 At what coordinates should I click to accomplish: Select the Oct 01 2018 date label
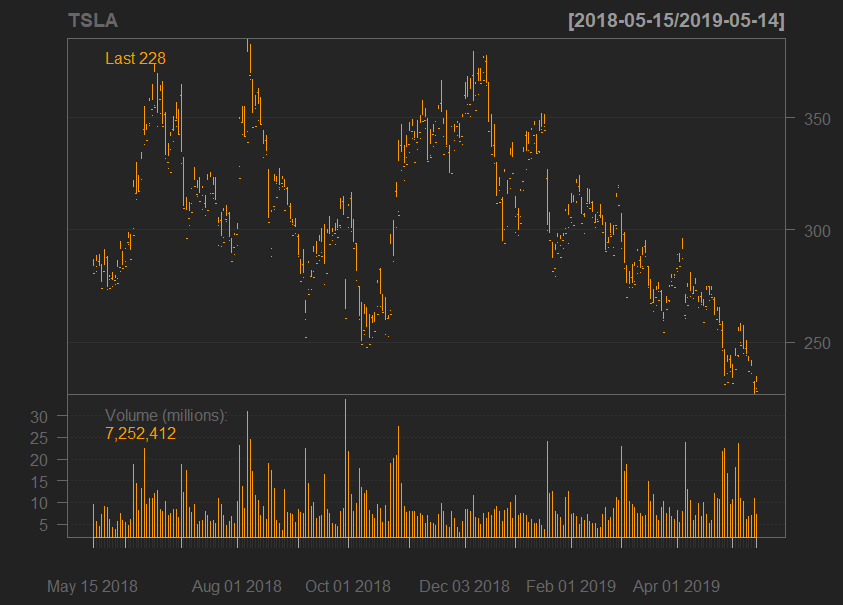pyautogui.click(x=348, y=586)
